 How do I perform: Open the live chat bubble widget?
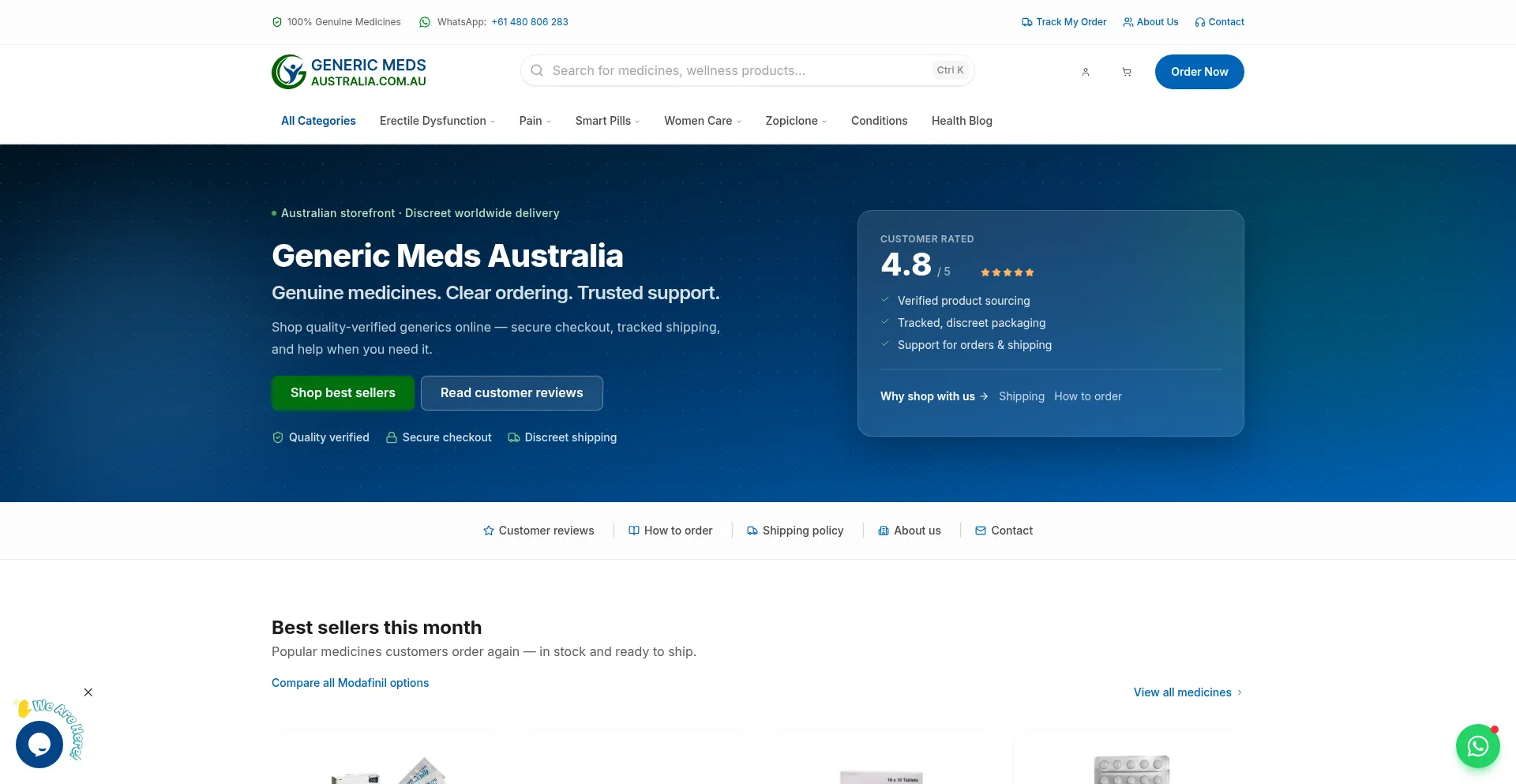point(39,745)
